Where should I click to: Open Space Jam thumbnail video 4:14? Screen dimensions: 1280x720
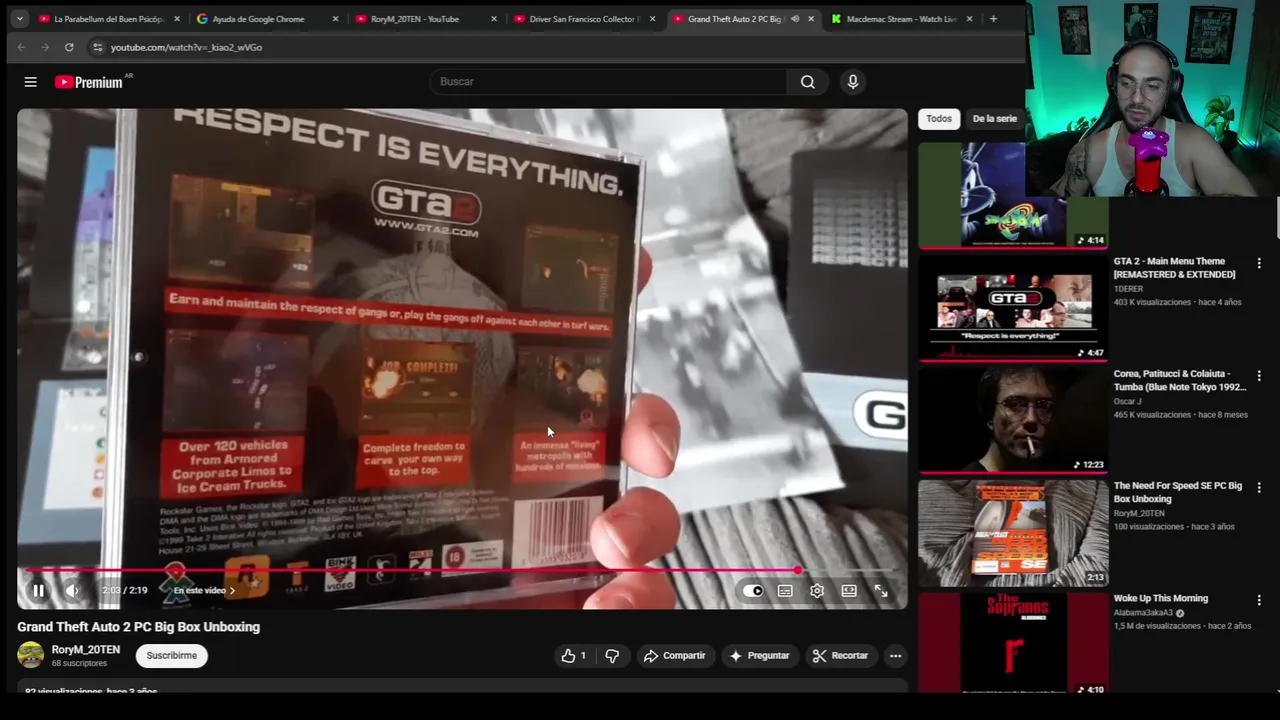point(1013,195)
